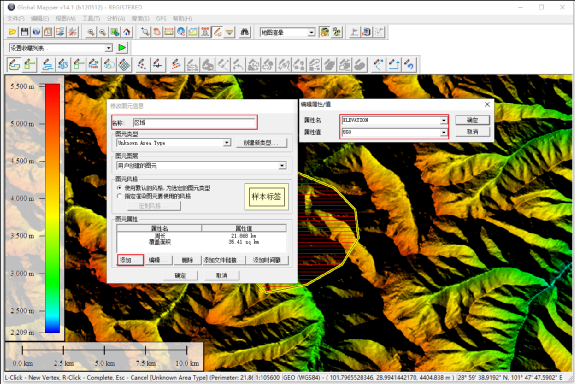Cancel the feature info dialog with 取消
Viewport: 575px width, 384px height.
[x=221, y=275]
